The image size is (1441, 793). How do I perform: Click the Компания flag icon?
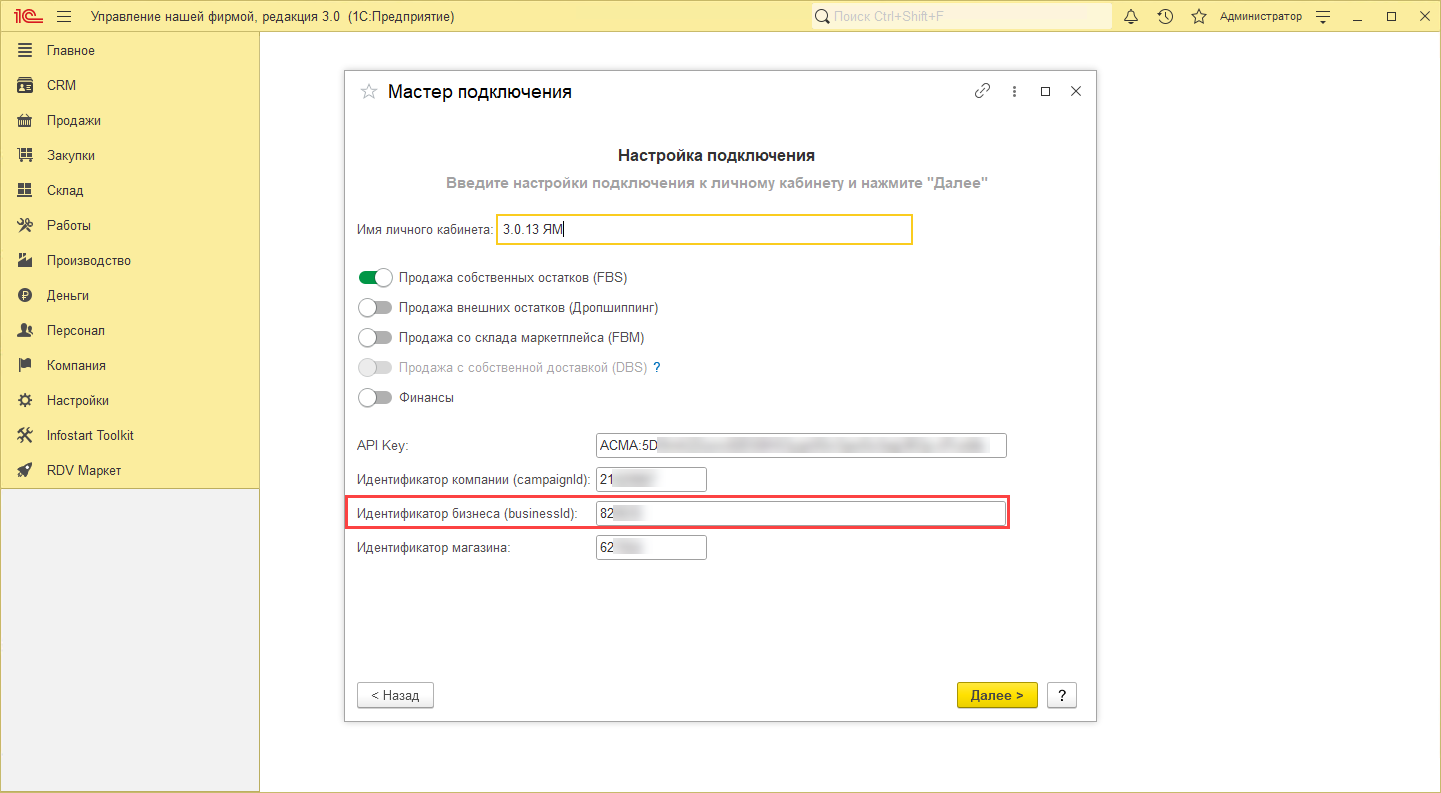[x=26, y=365]
